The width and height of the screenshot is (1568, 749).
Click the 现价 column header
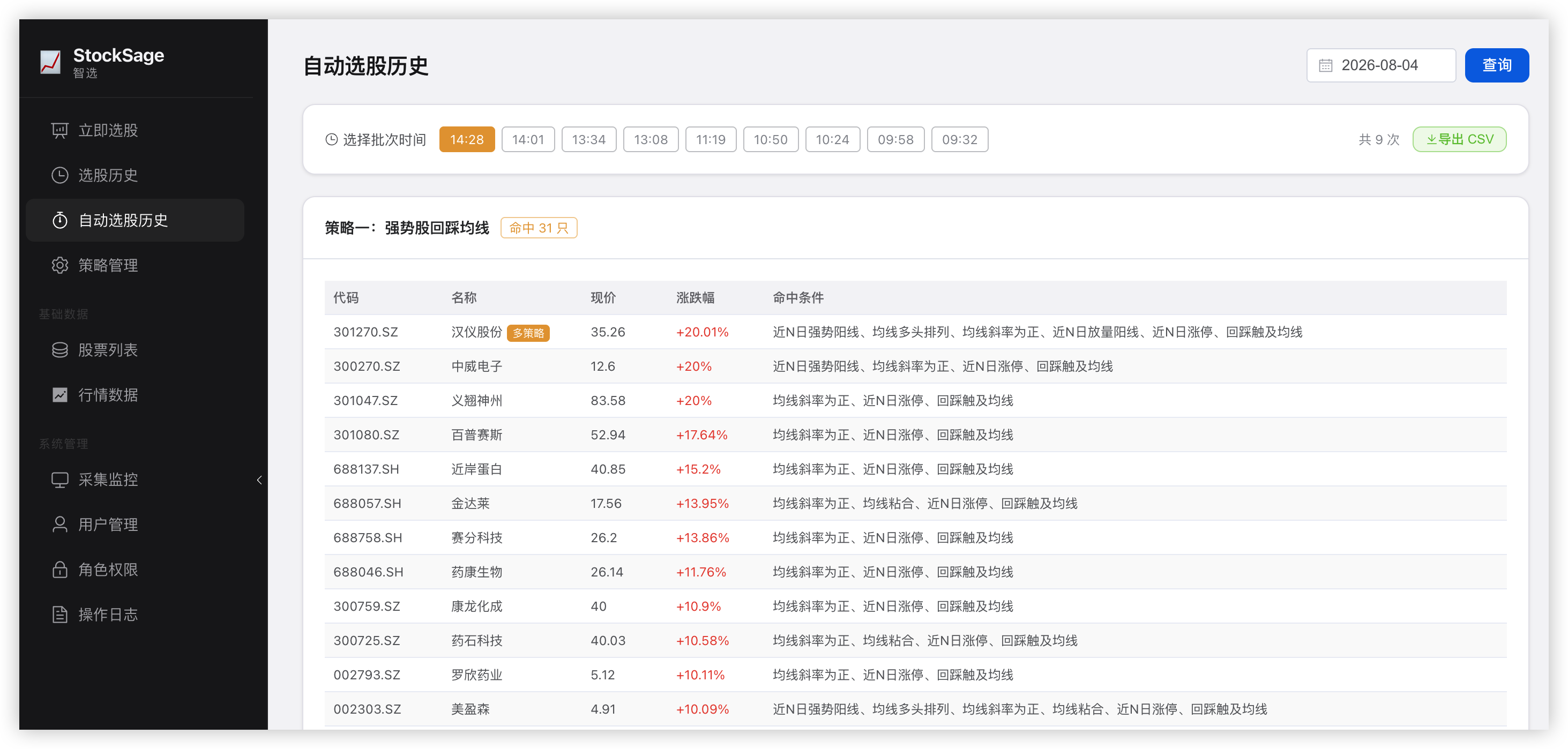[603, 297]
